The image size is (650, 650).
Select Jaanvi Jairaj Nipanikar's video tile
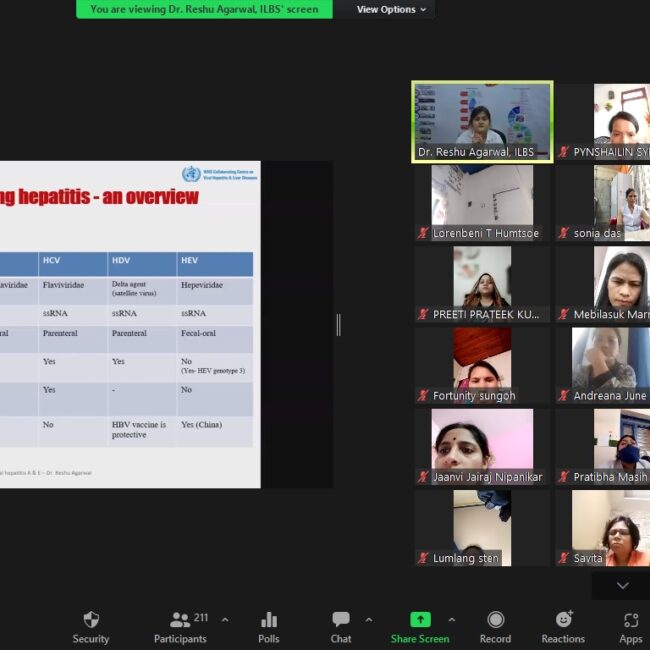coord(482,445)
